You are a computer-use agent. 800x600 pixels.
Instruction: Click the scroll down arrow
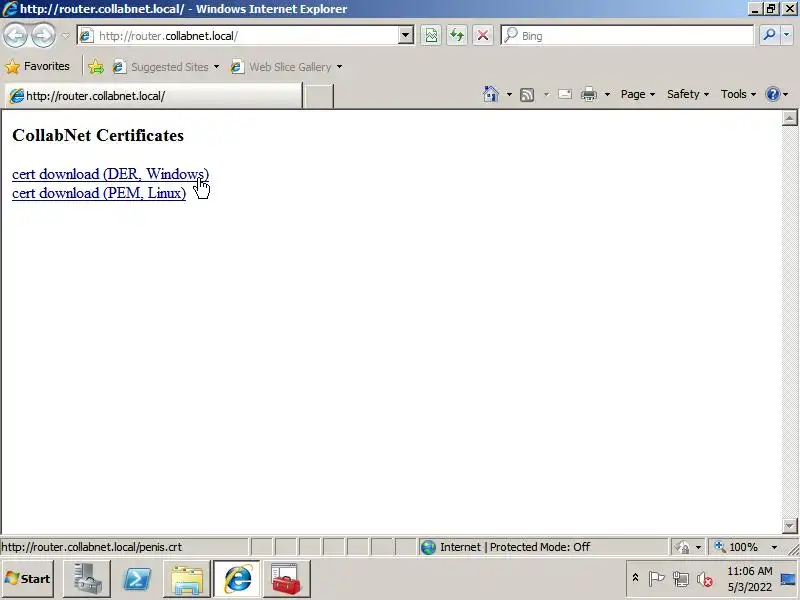point(789,526)
